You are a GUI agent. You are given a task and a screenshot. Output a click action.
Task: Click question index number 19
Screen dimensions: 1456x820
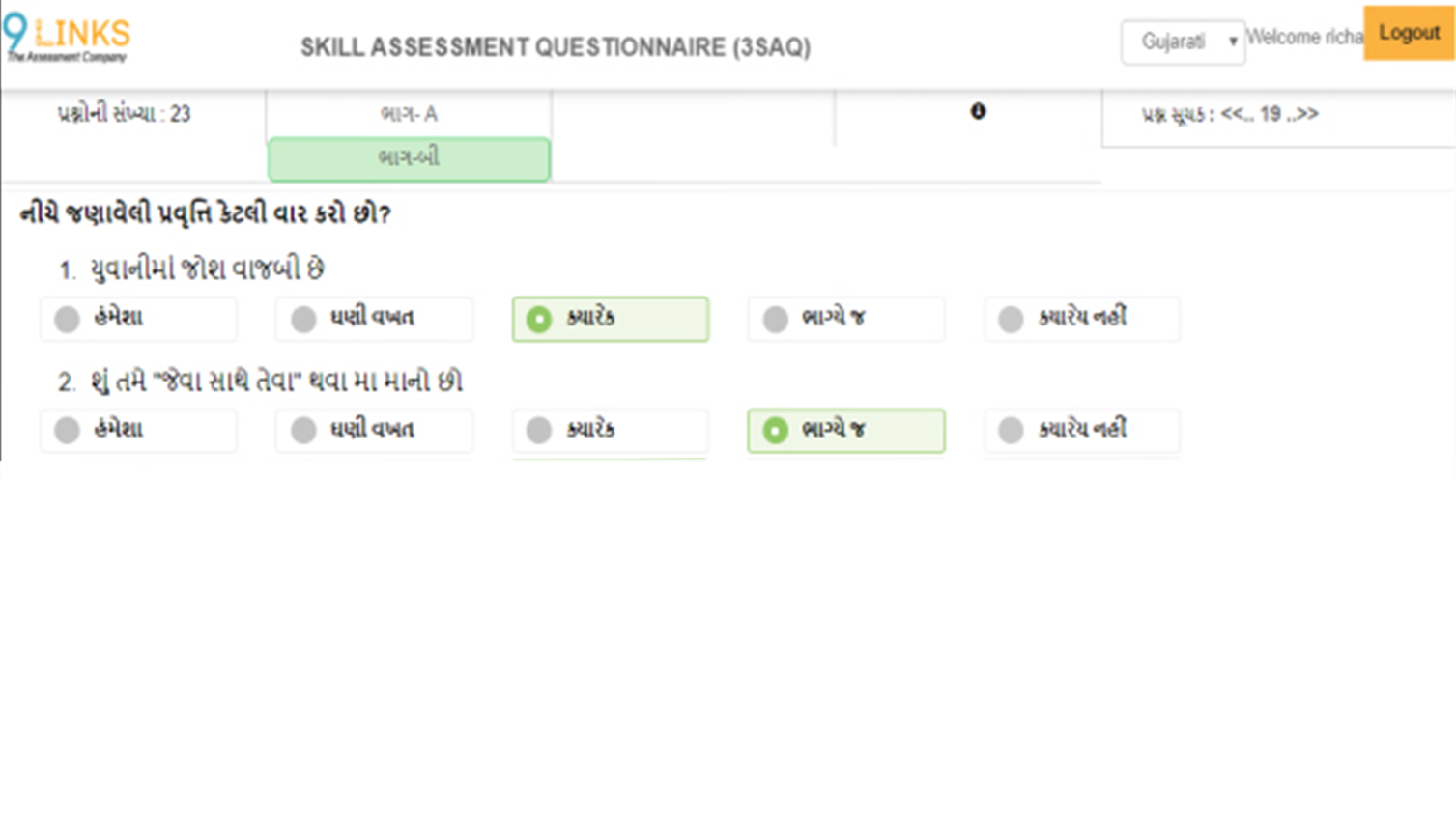tap(1270, 114)
